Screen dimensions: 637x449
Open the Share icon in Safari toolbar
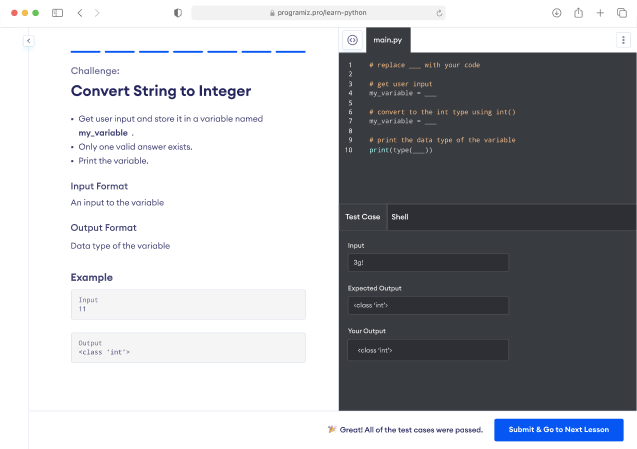pos(578,13)
